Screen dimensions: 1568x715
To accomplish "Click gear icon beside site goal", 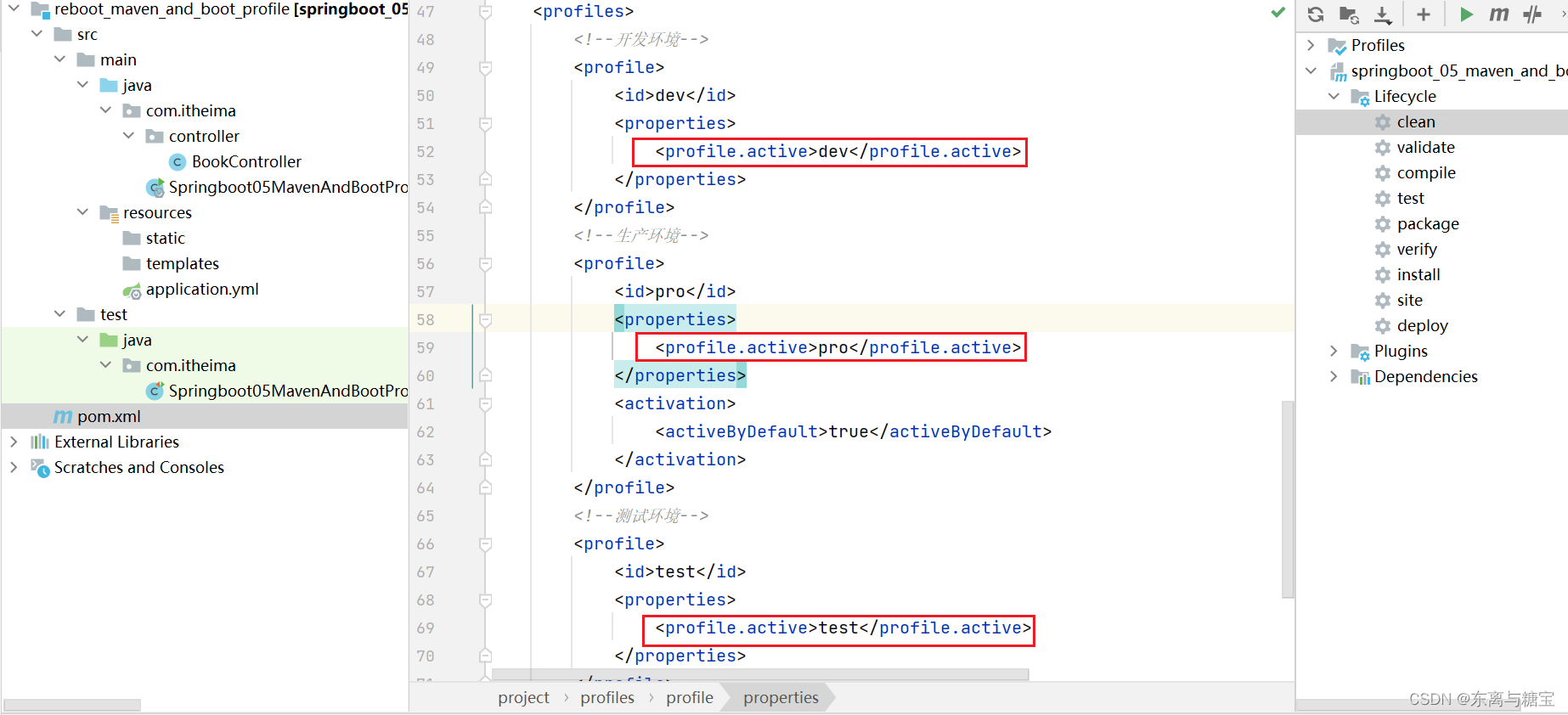I will [1383, 301].
